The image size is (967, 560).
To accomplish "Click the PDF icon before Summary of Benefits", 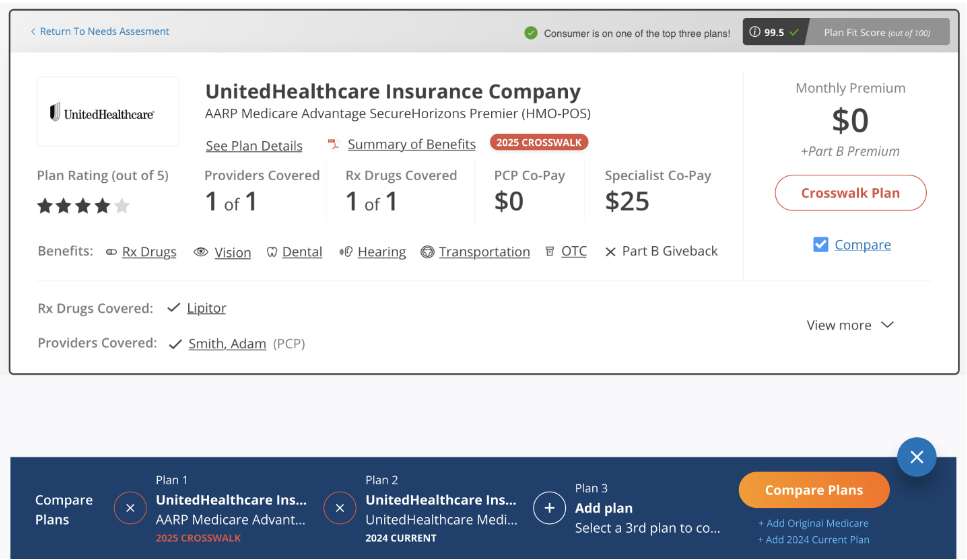I will point(334,144).
